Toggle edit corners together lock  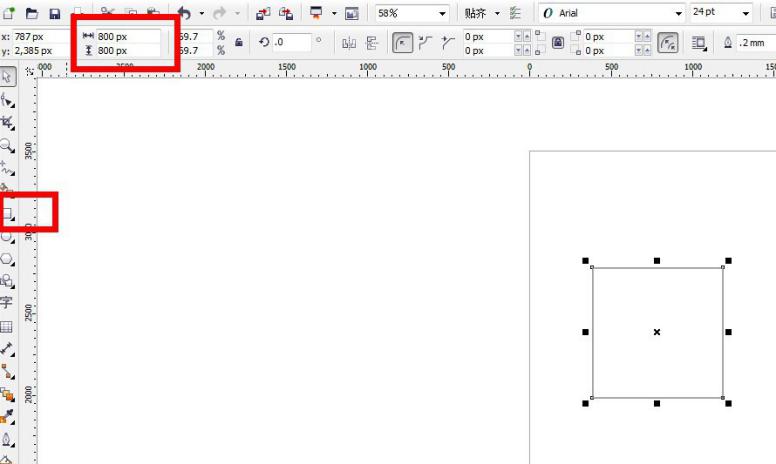[557, 43]
